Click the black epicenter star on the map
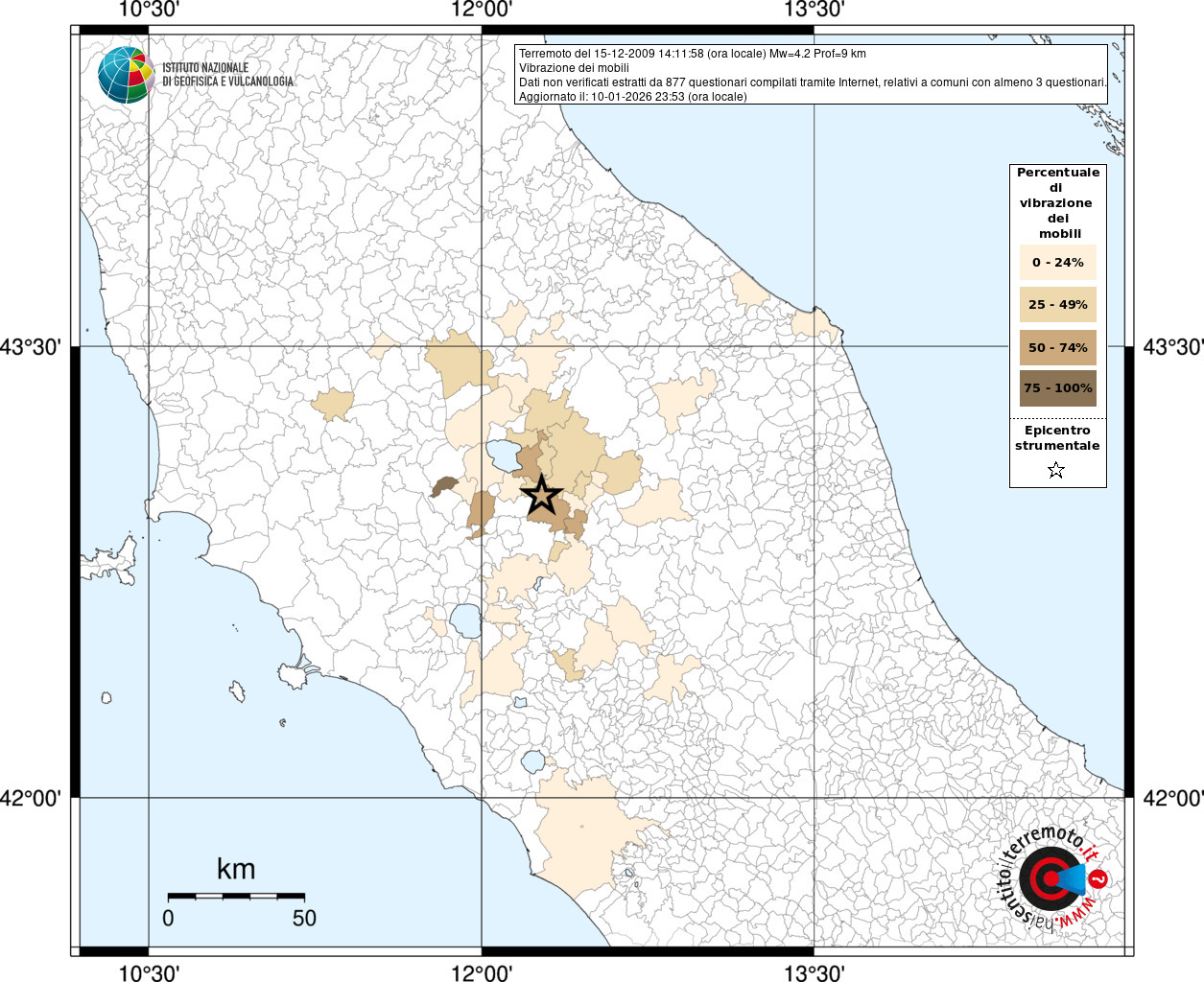This screenshot has width=1204, height=982. coord(541,496)
